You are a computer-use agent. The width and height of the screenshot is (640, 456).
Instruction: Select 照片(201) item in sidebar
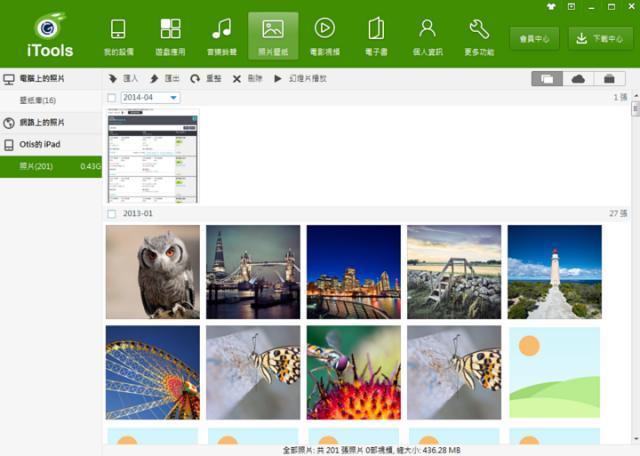tap(51, 167)
